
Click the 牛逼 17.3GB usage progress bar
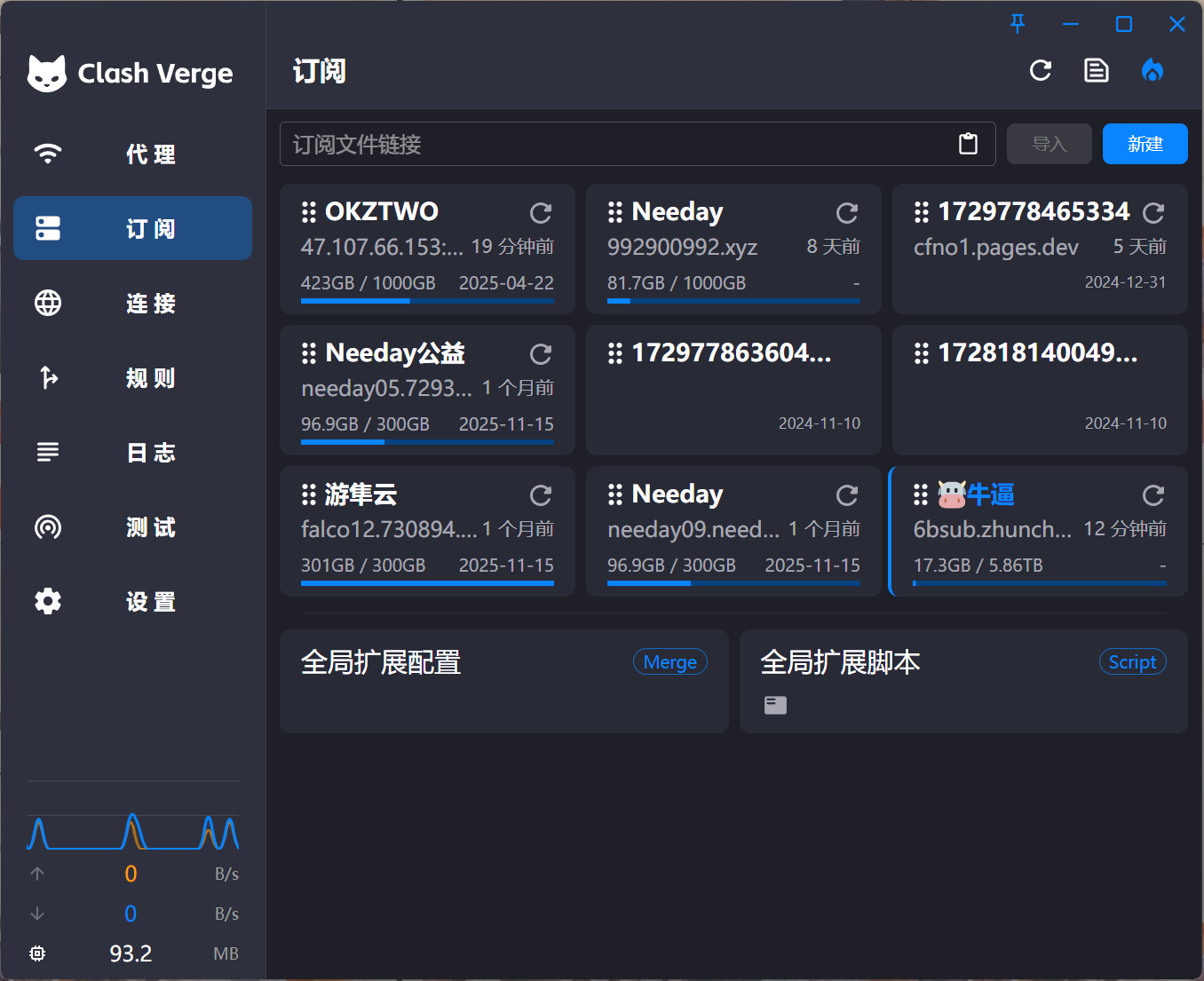pyautogui.click(x=1040, y=583)
